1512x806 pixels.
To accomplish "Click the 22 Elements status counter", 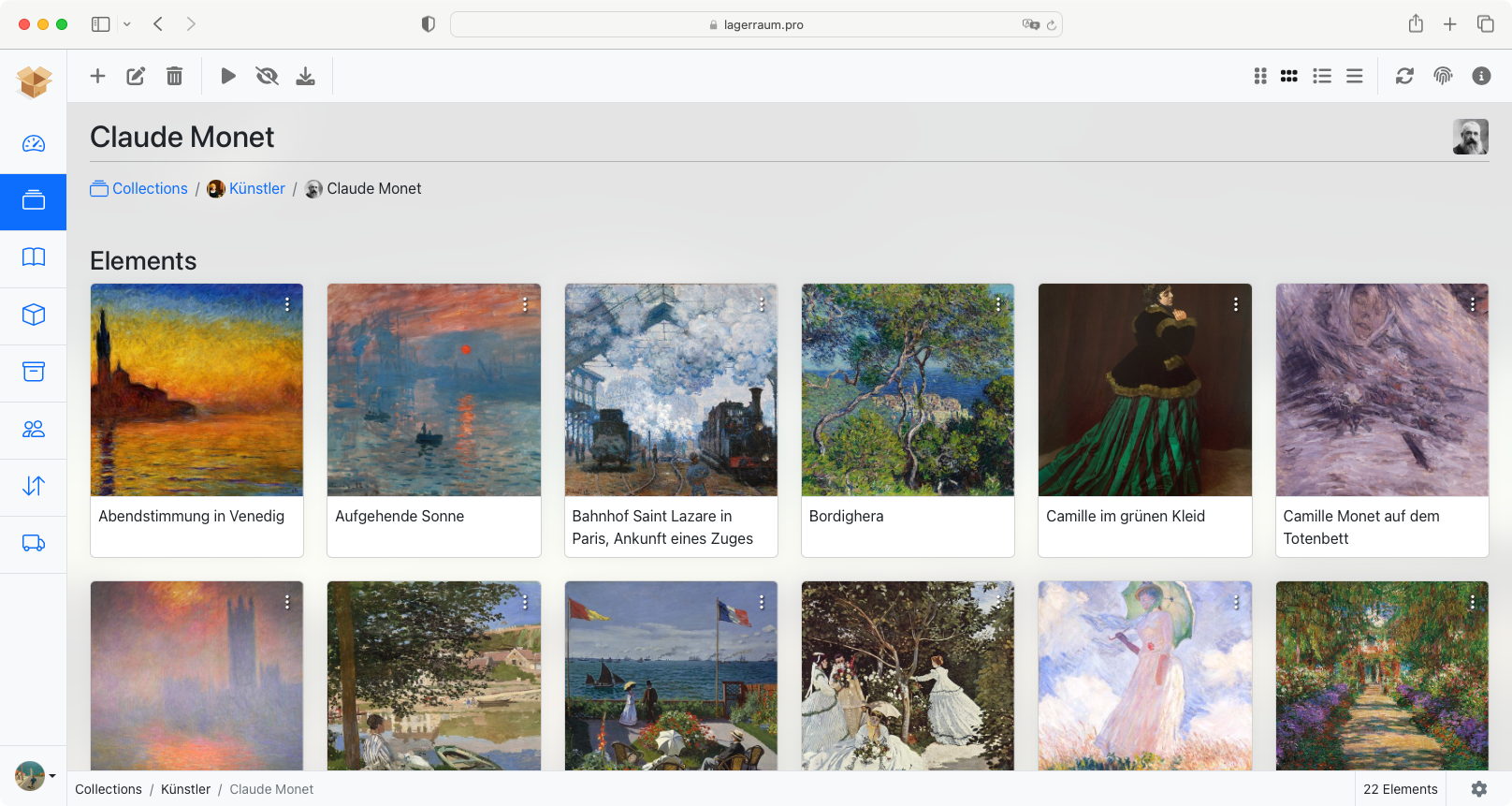I will click(1401, 789).
